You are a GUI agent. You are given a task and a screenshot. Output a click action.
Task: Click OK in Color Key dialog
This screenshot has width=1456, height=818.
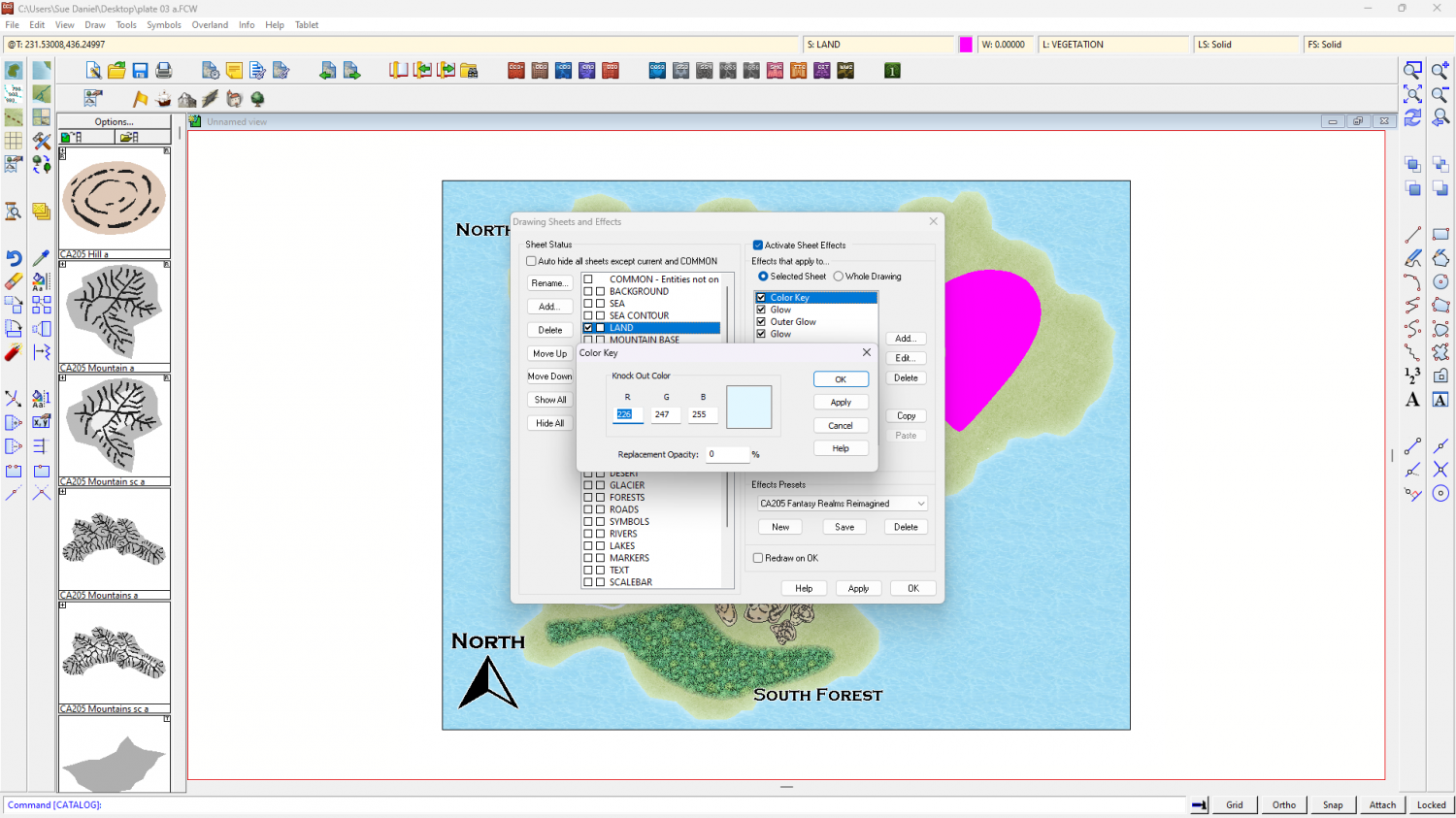(x=841, y=379)
